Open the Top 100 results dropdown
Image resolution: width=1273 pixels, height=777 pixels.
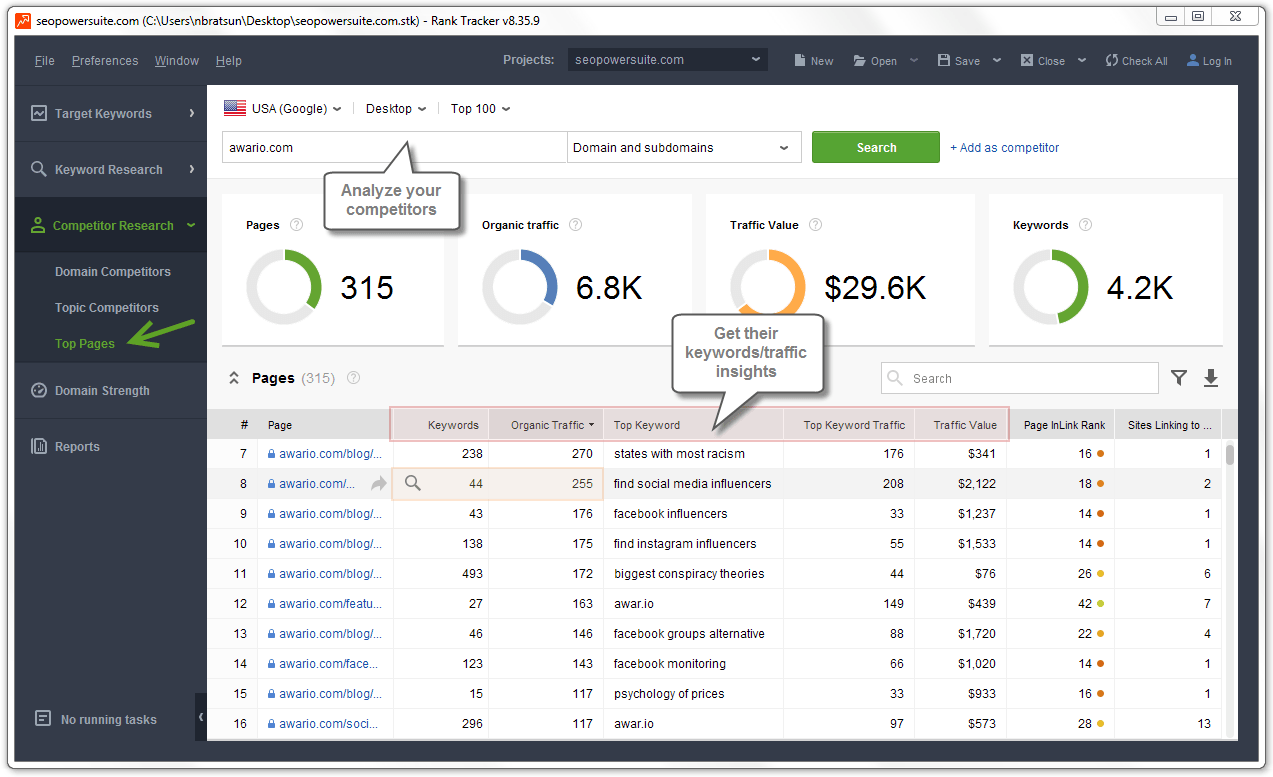(x=480, y=108)
